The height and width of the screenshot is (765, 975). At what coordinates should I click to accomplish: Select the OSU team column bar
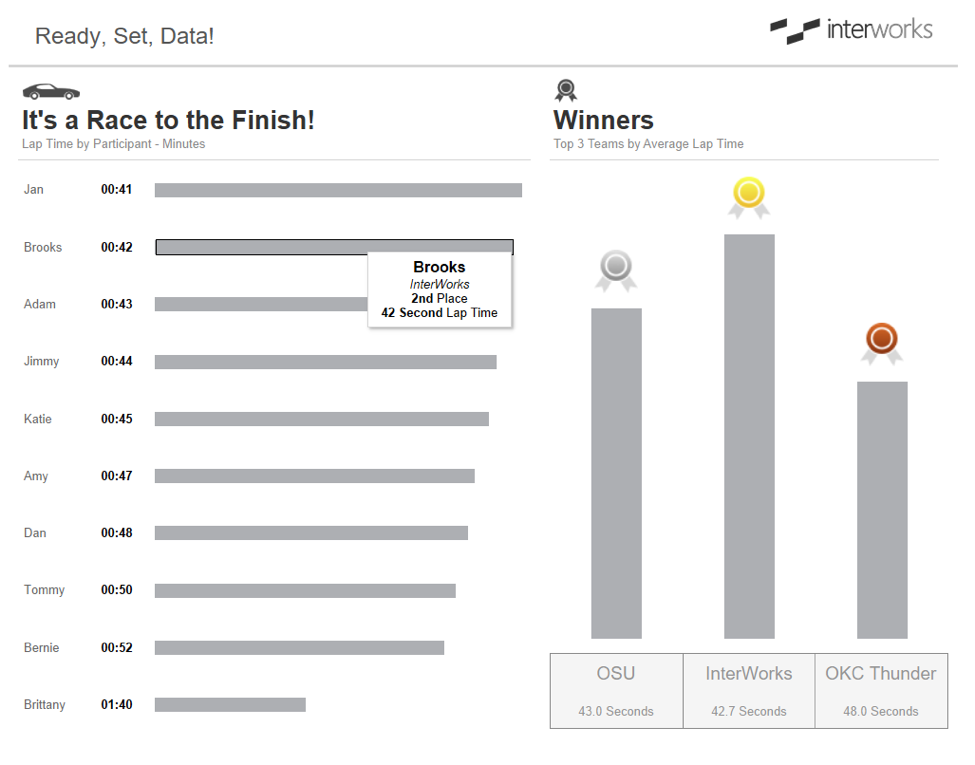click(x=616, y=473)
